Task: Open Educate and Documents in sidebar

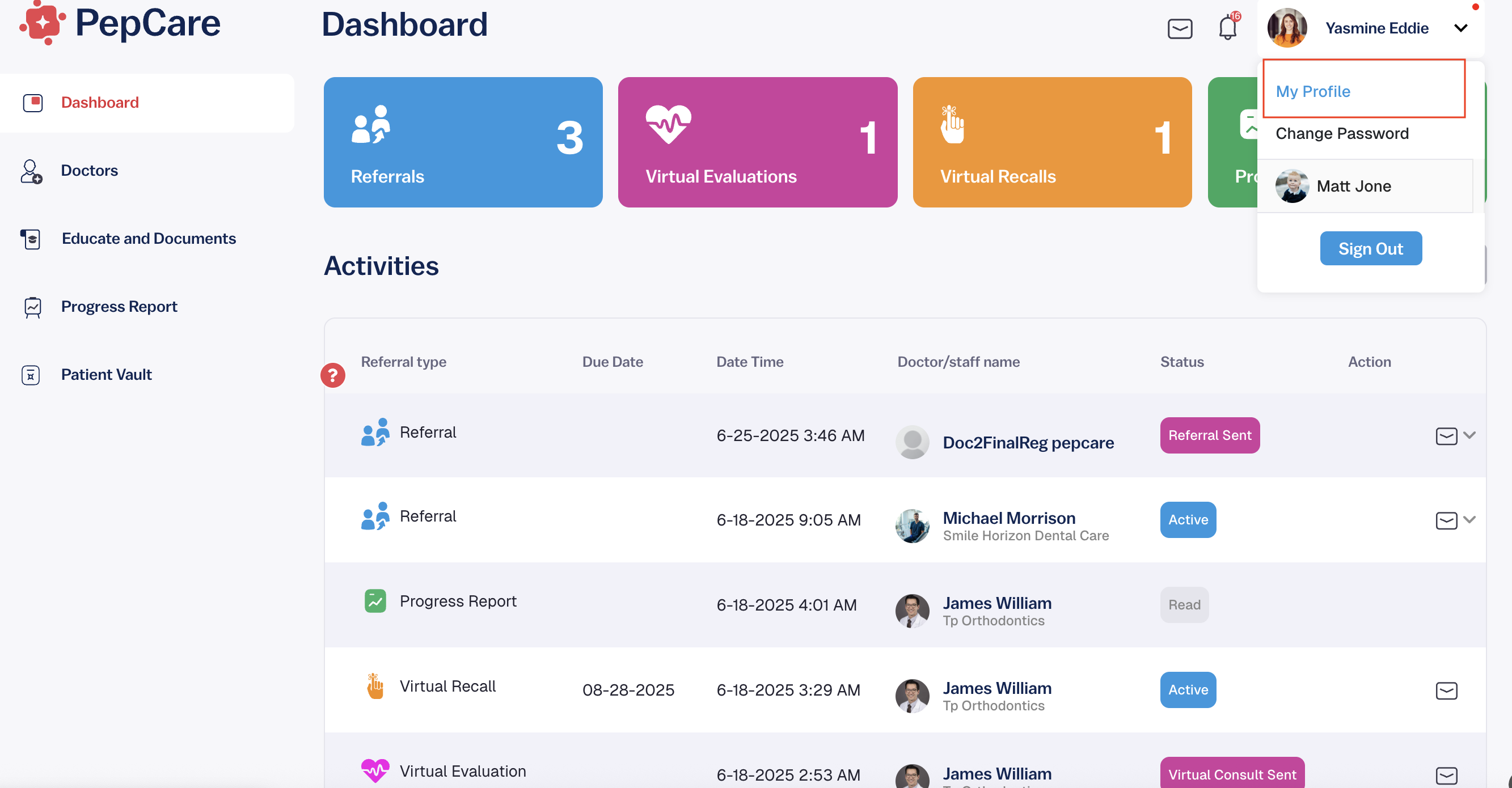Action: 148,238
